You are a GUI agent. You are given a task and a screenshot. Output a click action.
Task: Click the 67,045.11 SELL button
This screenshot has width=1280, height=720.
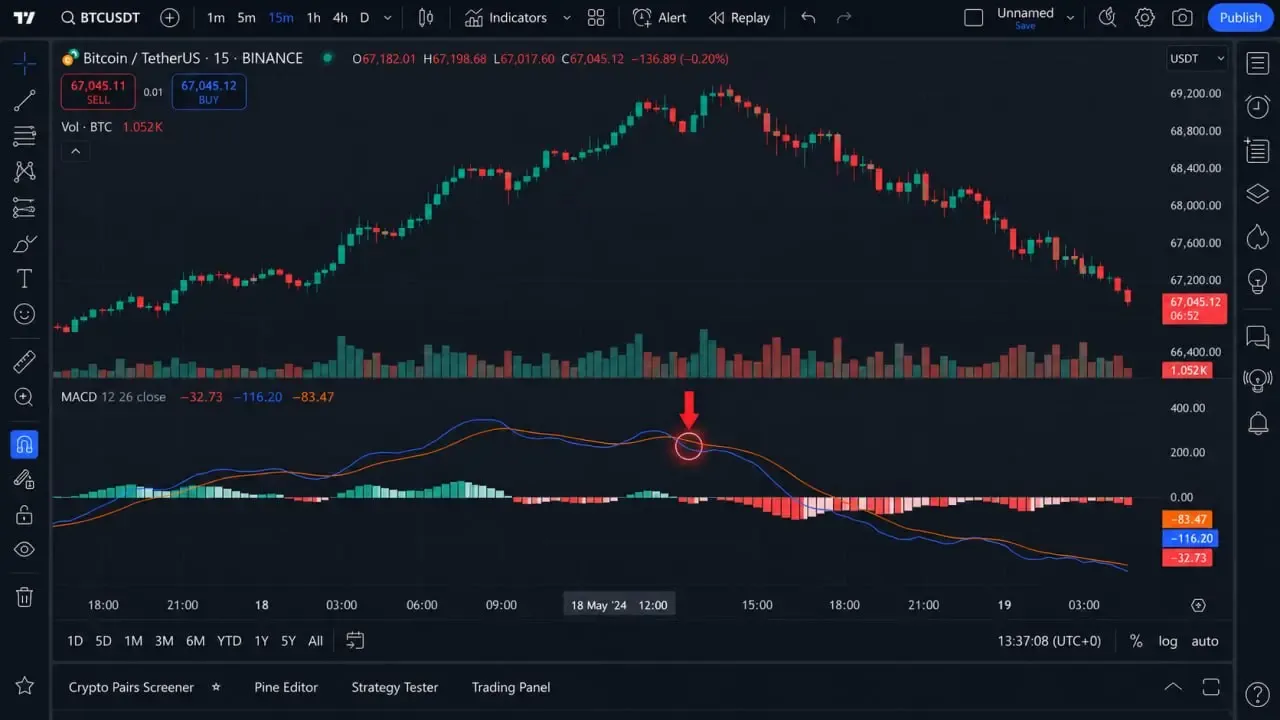coord(98,92)
